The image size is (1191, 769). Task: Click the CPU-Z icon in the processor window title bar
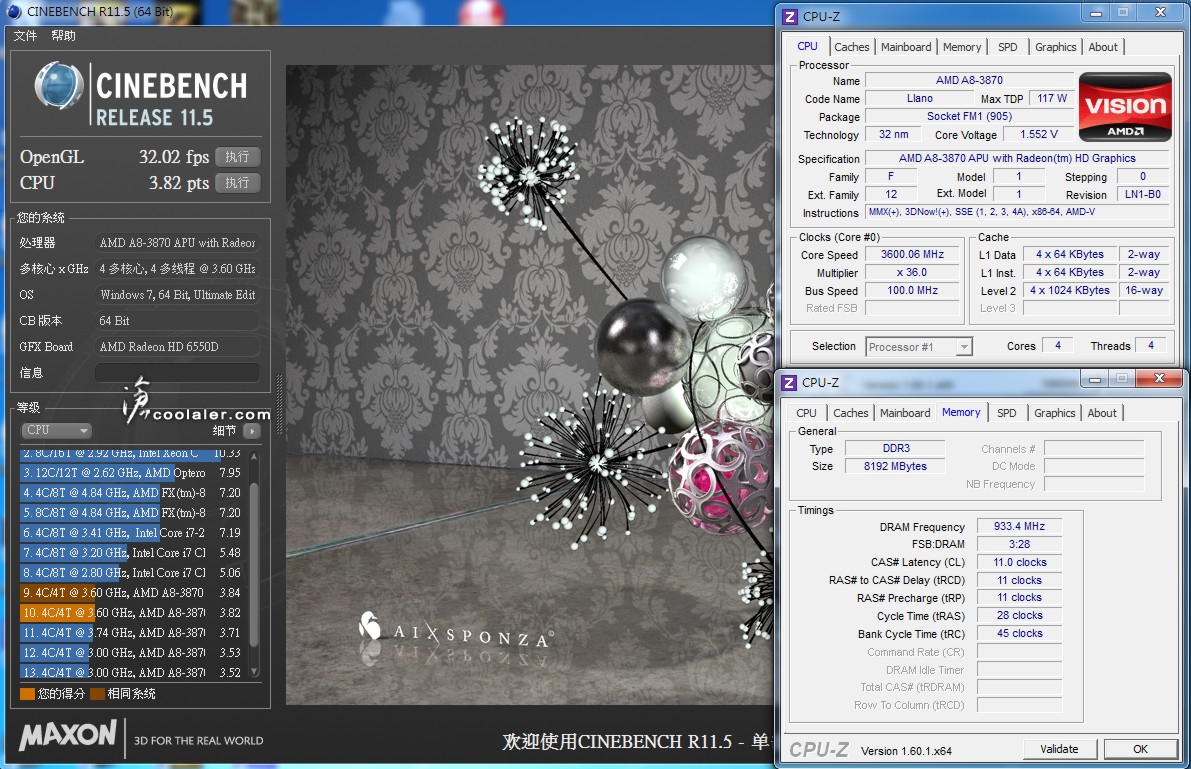pos(790,16)
